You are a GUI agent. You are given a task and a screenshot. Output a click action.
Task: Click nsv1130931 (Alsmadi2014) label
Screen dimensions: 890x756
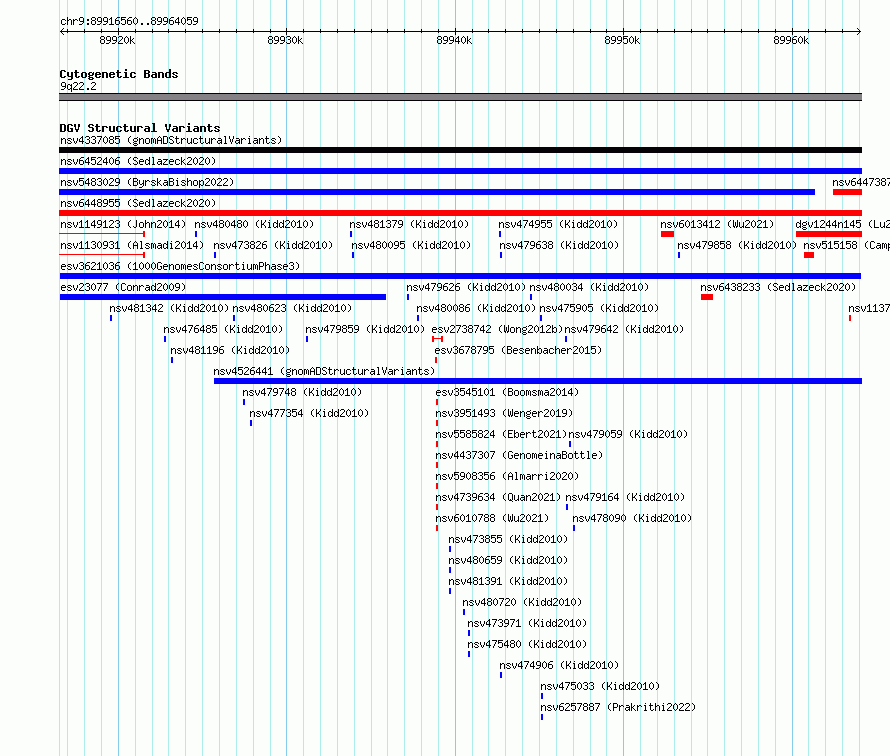pos(132,245)
